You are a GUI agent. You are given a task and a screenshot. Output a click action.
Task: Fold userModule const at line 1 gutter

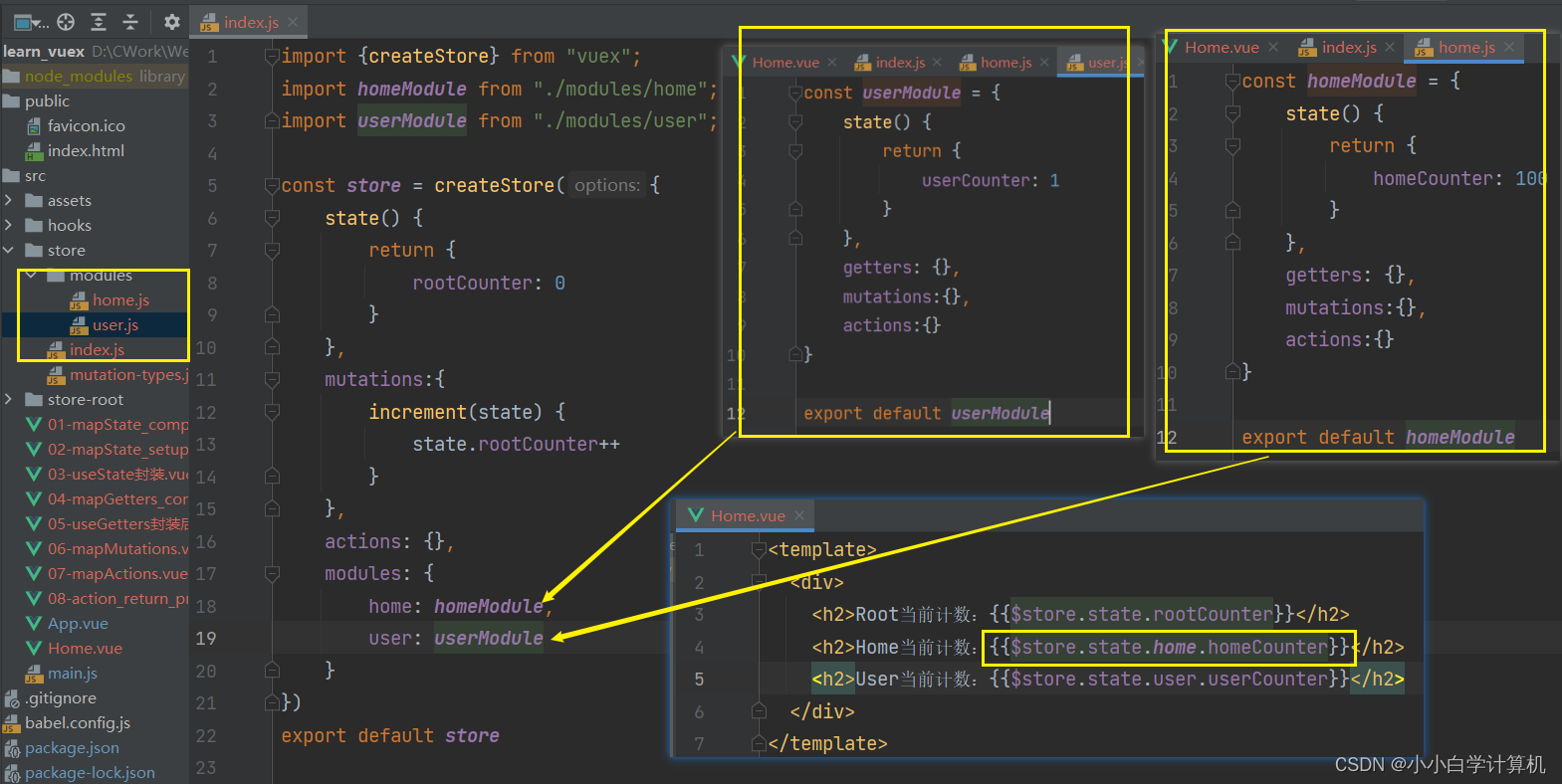pos(795,93)
